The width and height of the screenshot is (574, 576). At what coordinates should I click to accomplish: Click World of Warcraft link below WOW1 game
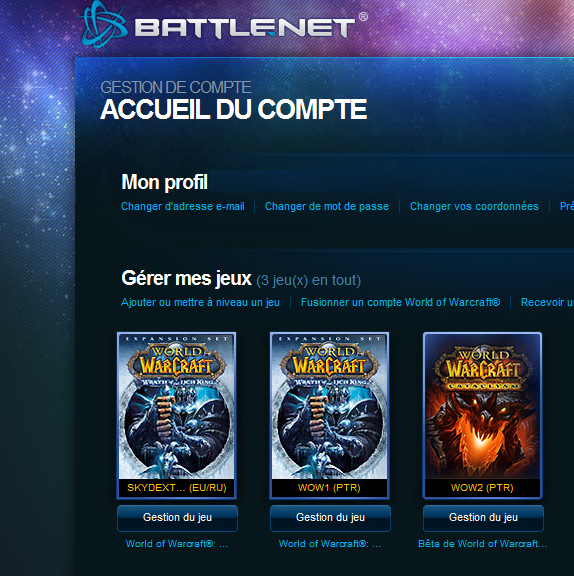click(330, 544)
